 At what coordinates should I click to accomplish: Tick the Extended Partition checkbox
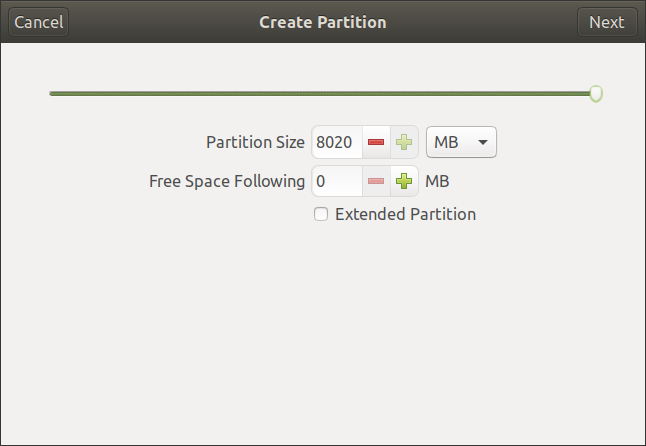(321, 214)
